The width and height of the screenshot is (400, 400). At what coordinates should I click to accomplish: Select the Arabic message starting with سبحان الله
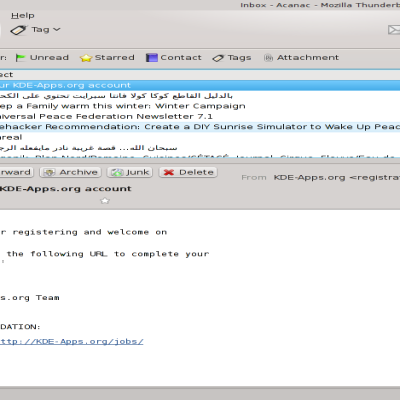[x=200, y=147]
